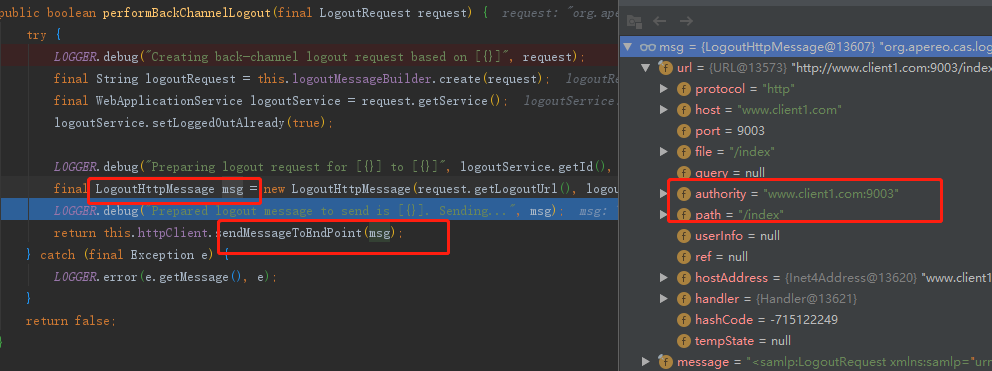992x371 pixels.
Task: Click the field icon next to port
Action: [684, 131]
